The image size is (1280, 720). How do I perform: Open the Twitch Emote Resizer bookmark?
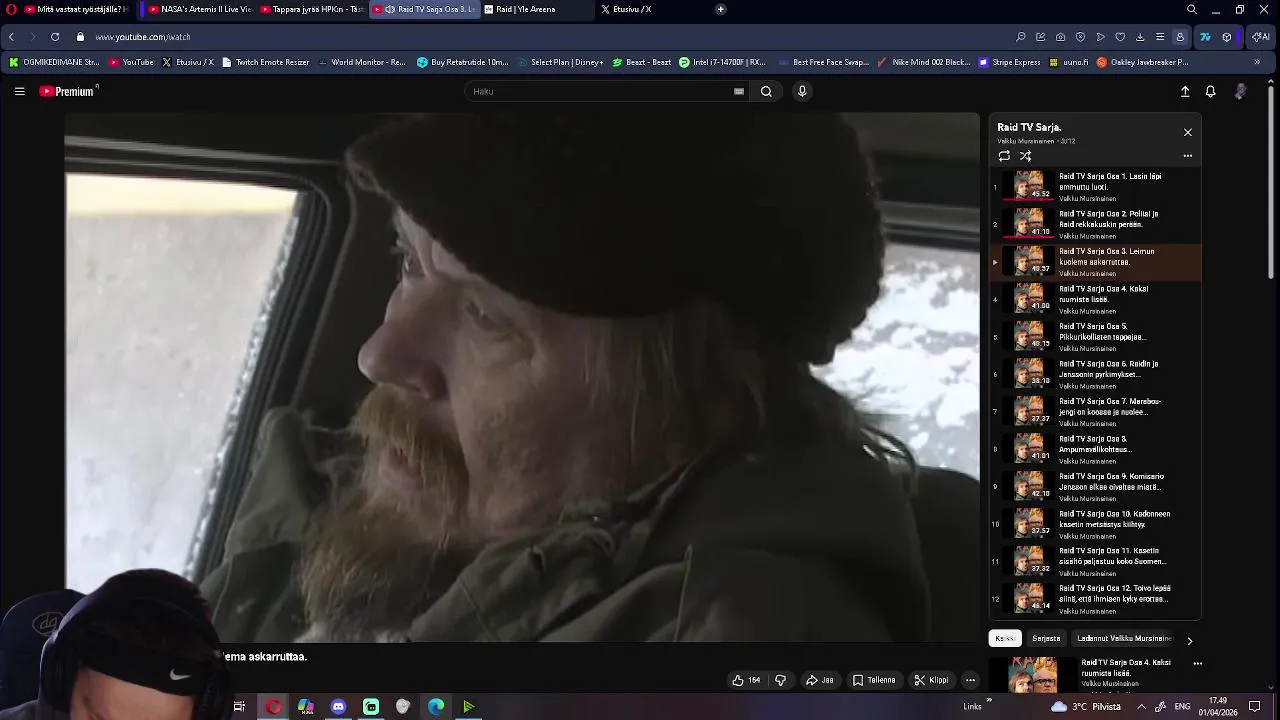(265, 62)
